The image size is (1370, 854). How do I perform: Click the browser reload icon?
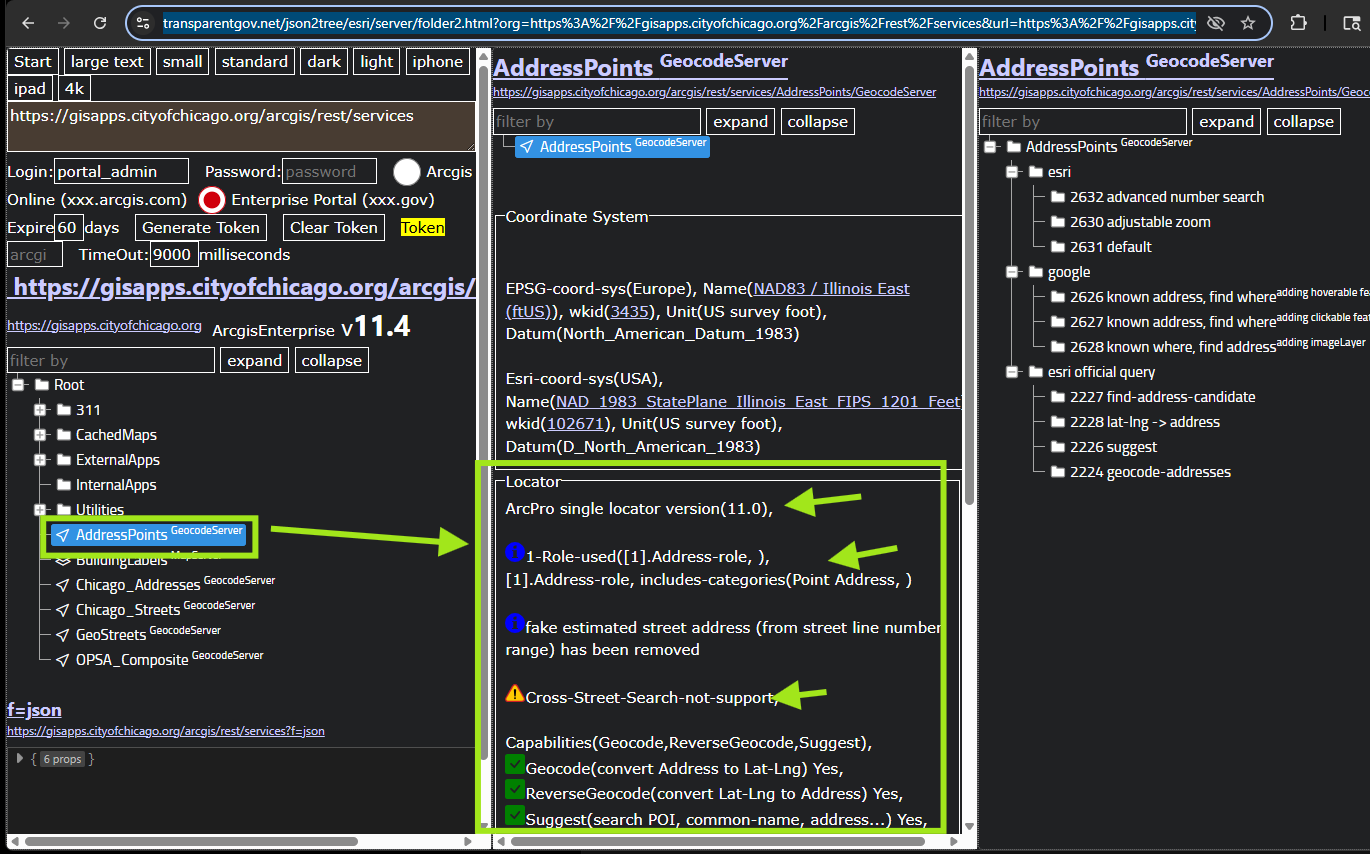(100, 23)
